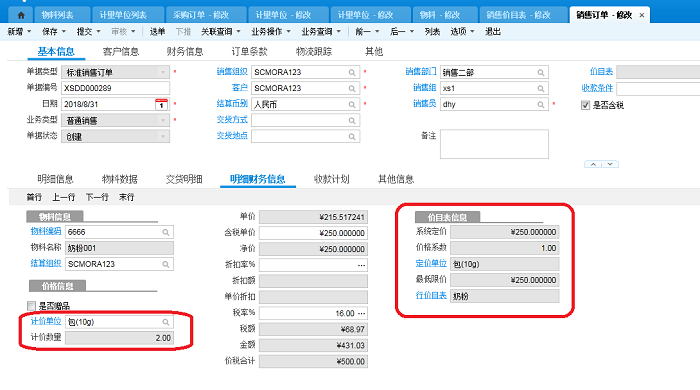
Task: Go to 首行 record
Action: coord(34,197)
